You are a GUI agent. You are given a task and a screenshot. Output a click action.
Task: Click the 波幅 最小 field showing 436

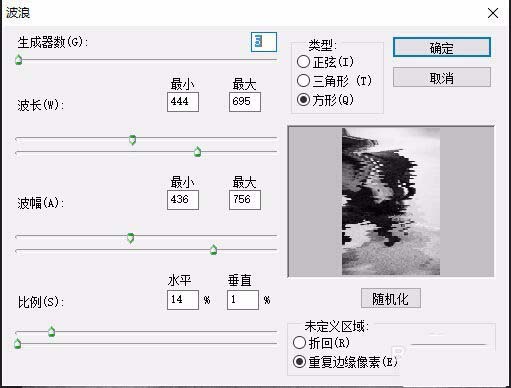coord(183,200)
